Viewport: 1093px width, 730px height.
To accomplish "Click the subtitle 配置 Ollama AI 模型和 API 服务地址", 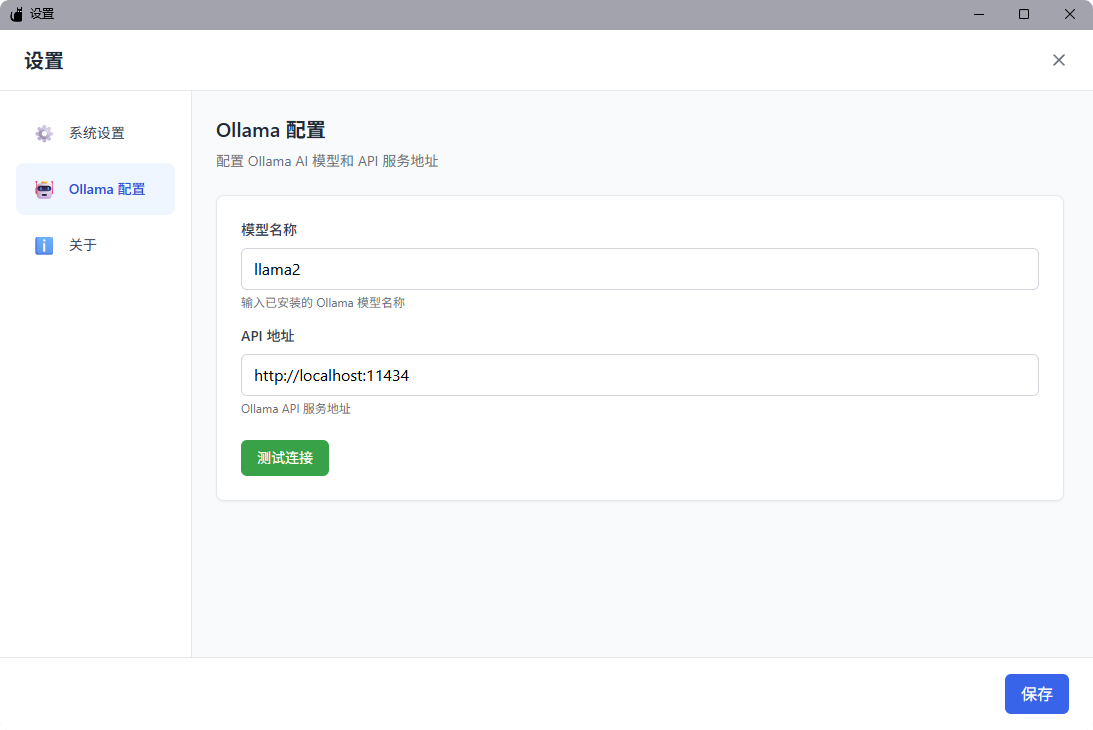I will click(330, 160).
